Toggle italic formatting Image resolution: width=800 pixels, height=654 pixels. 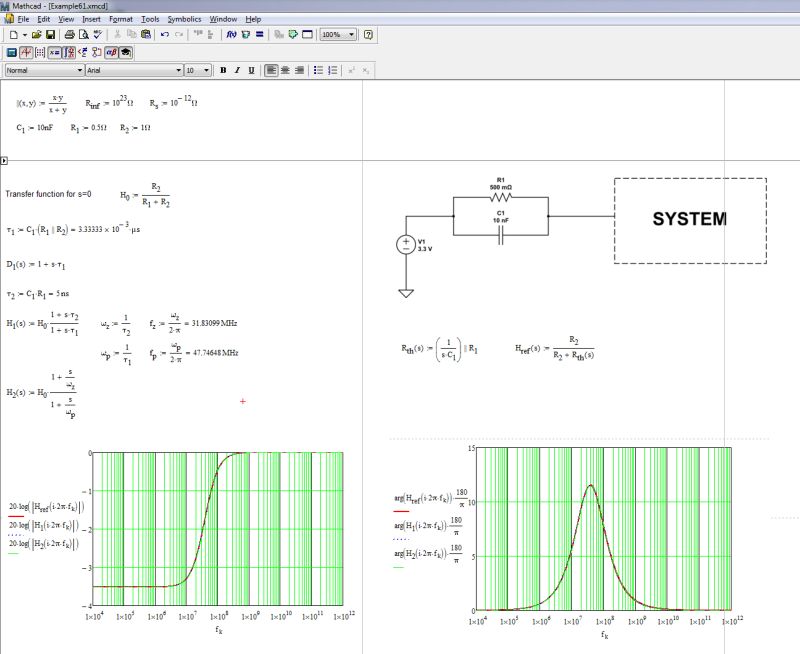click(x=238, y=71)
